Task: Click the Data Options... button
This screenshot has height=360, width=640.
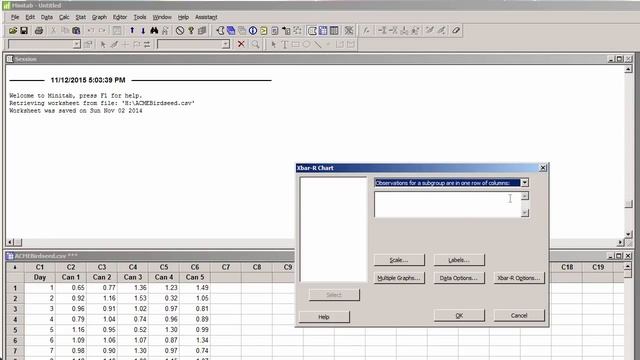Action: tap(459, 278)
